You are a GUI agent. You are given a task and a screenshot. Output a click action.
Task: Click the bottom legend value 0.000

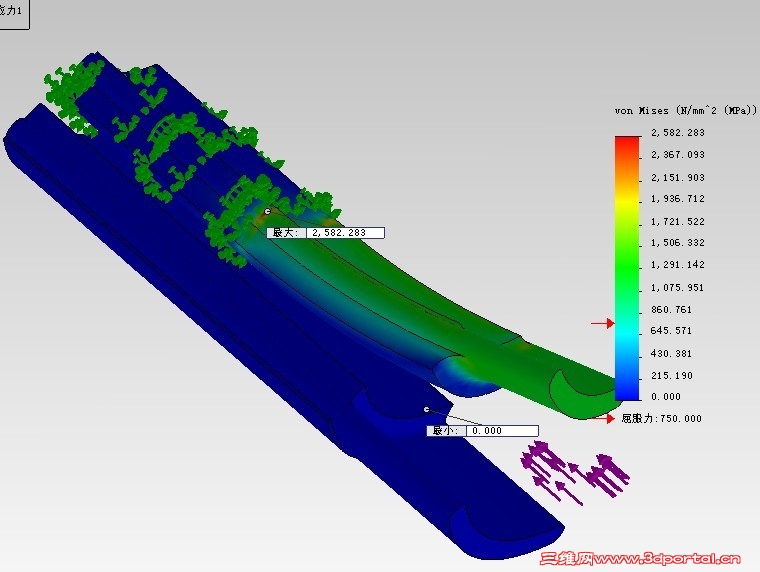point(665,397)
